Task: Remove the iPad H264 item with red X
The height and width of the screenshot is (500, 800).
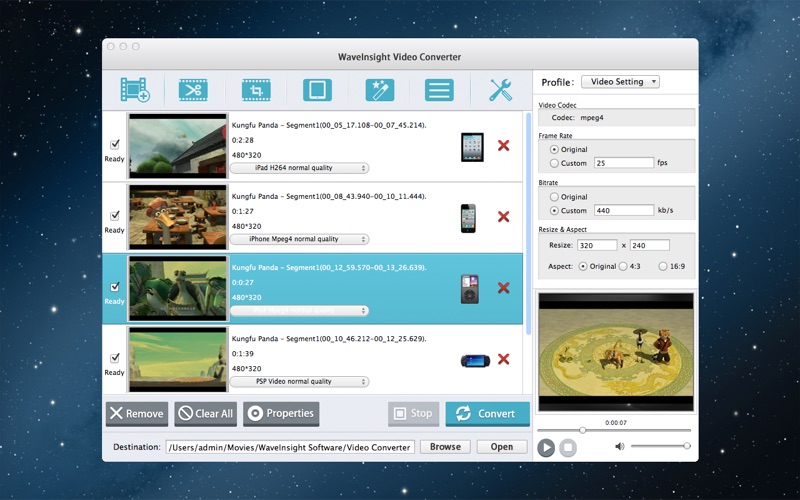Action: point(504,145)
